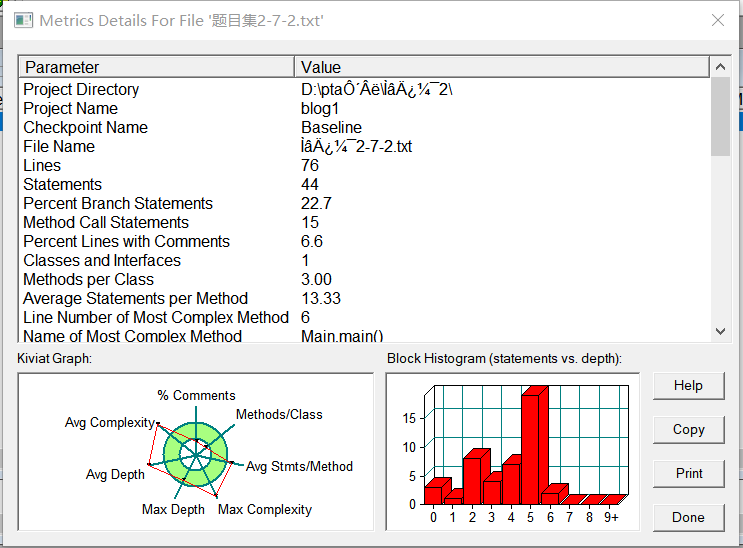Click the window icon in title bar

[x=23, y=21]
